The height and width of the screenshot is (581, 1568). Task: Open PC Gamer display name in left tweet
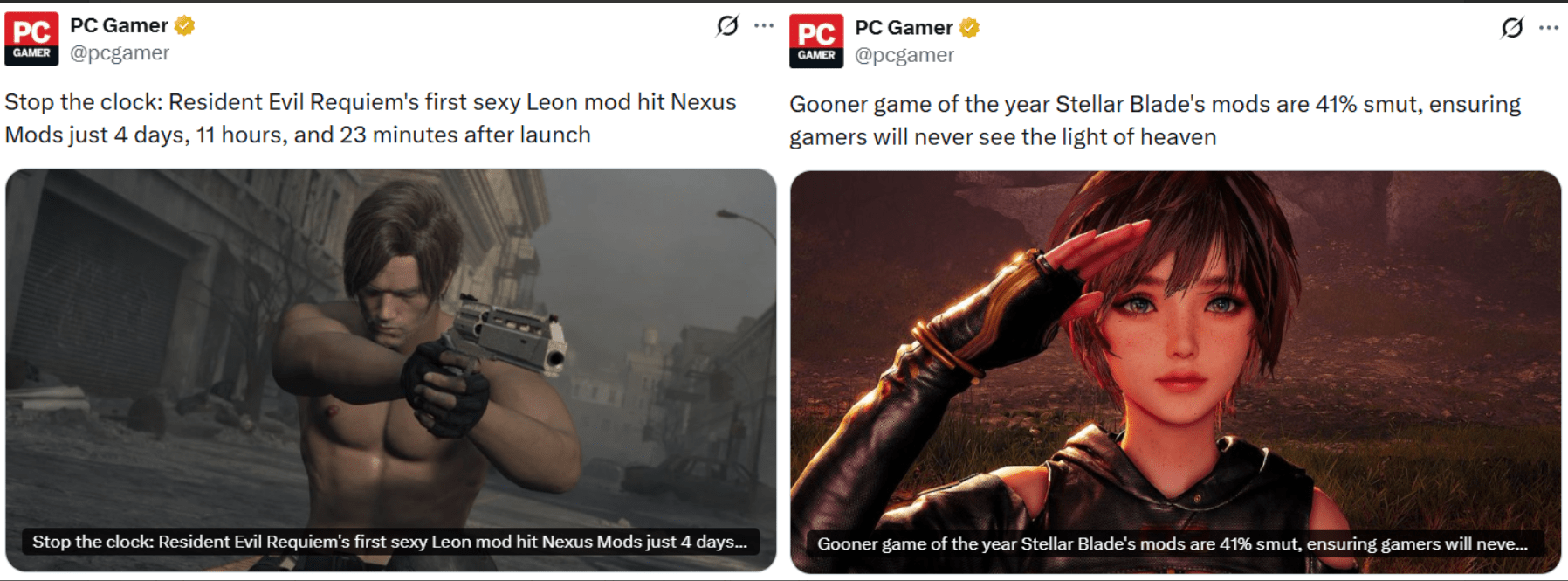[x=119, y=25]
